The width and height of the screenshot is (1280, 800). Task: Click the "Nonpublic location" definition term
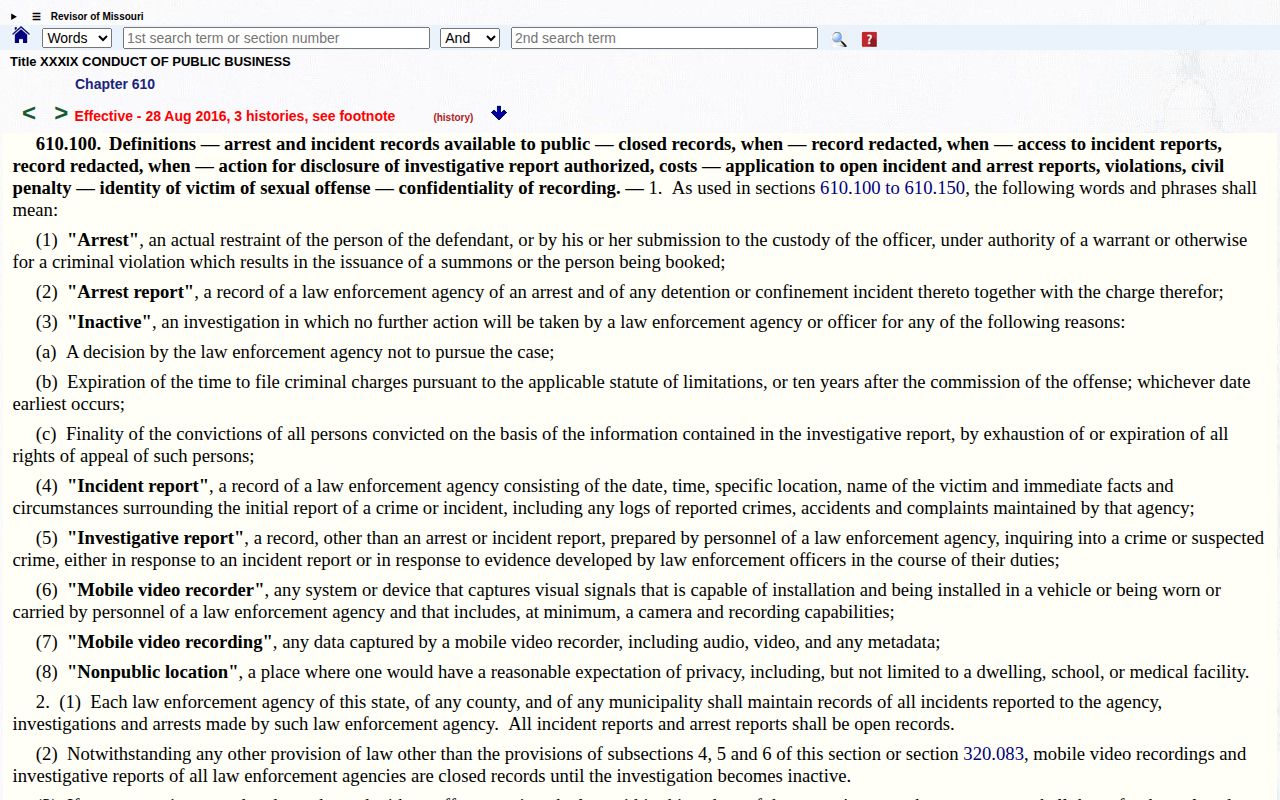pyautogui.click(x=153, y=672)
